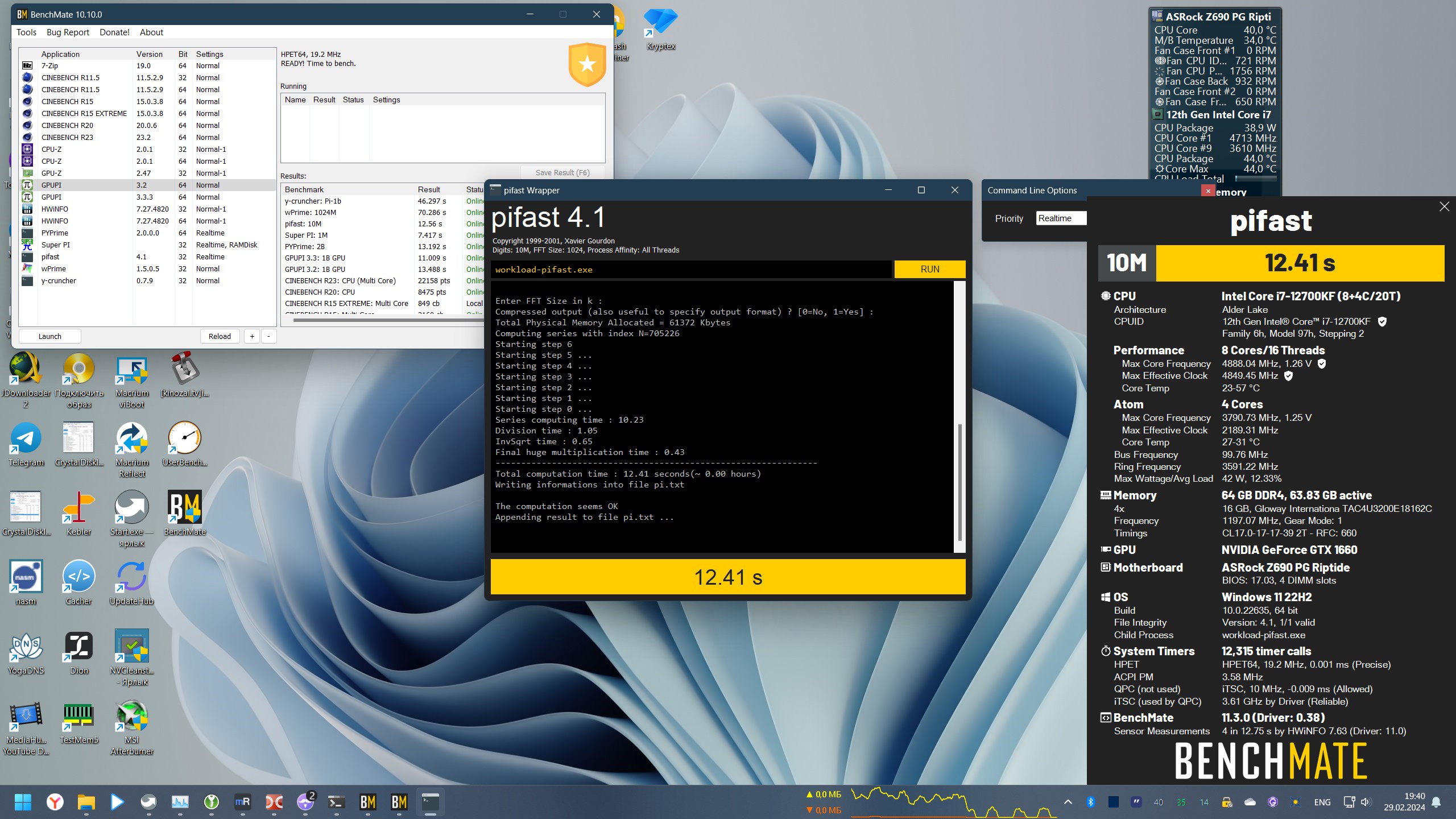Click the Bluetooth tray icon
Image resolution: width=1456 pixels, height=819 pixels.
pos(1090,802)
